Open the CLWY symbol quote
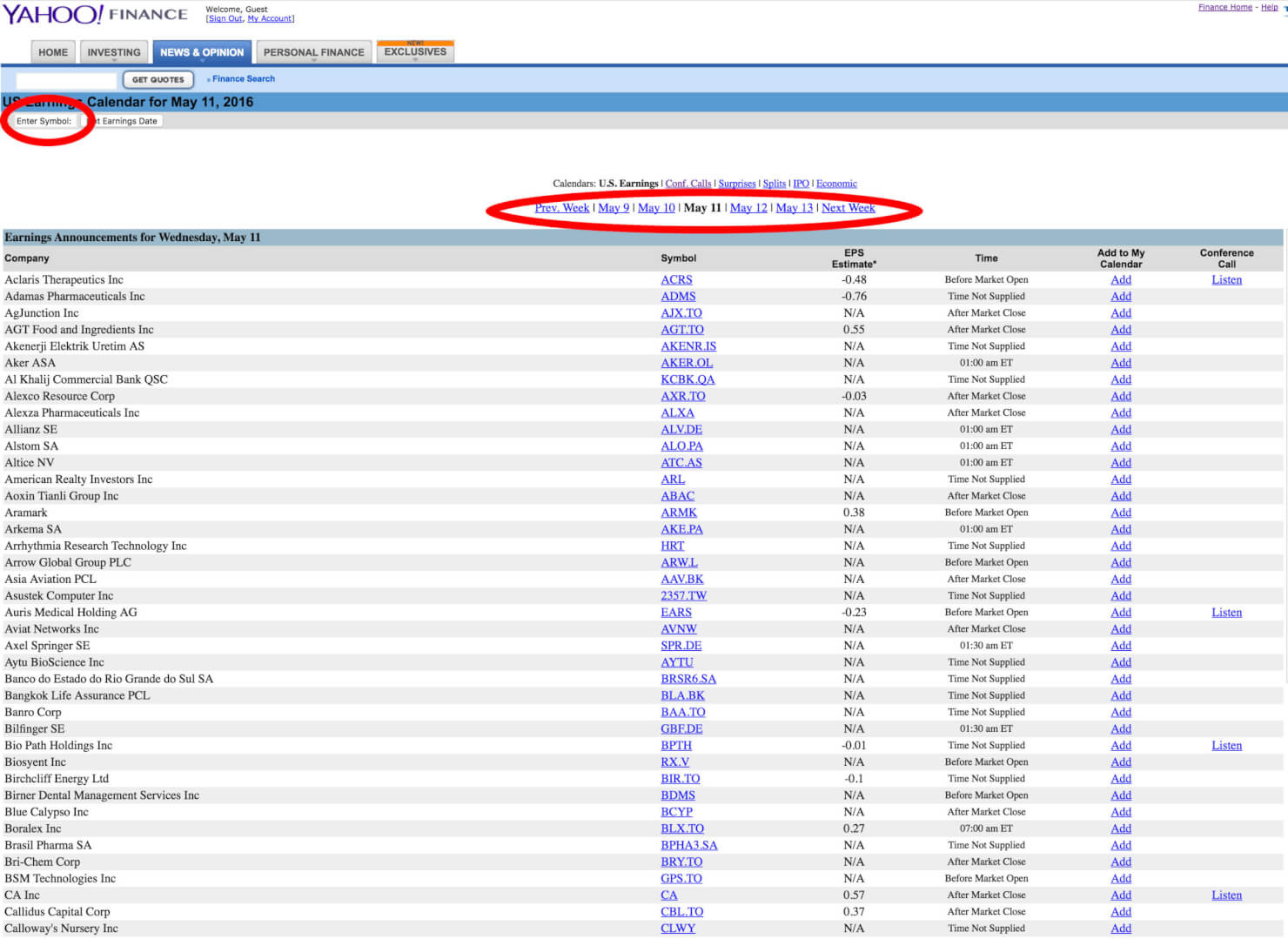 678,929
